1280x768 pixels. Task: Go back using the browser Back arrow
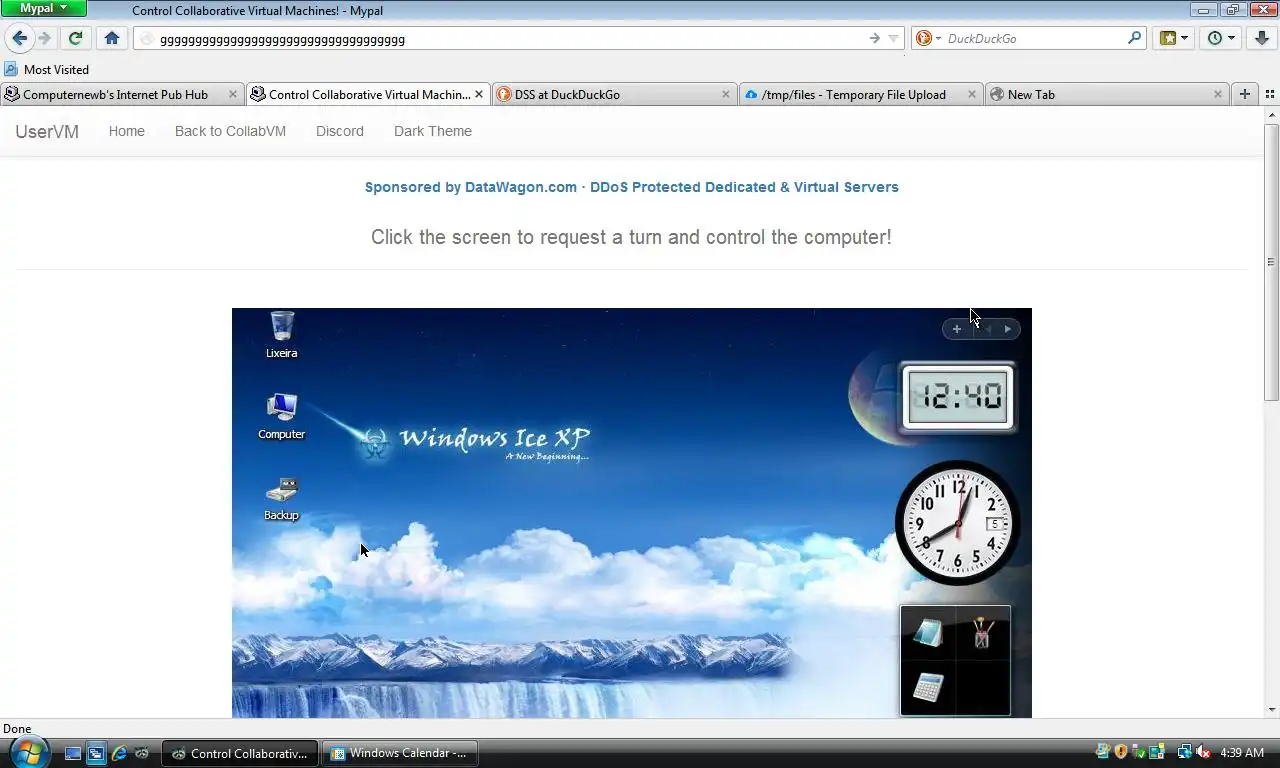(20, 38)
